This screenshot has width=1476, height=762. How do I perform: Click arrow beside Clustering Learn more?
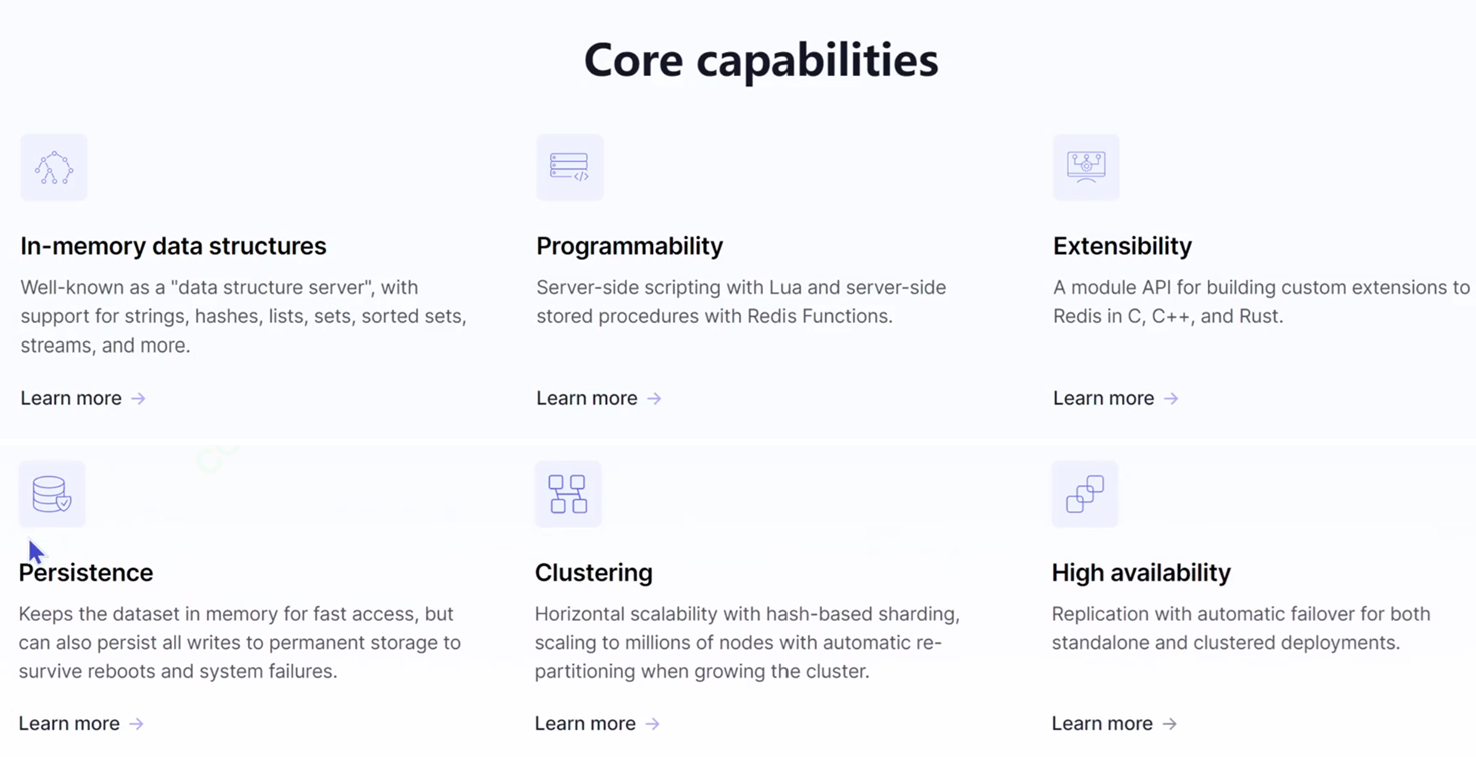point(653,724)
